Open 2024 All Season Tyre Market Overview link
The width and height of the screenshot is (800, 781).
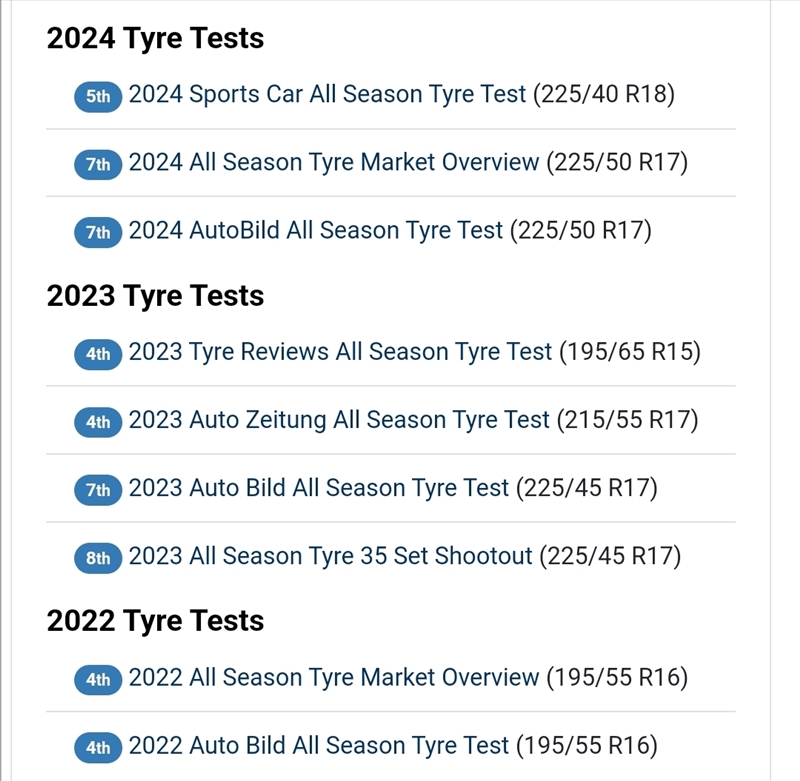(x=408, y=163)
